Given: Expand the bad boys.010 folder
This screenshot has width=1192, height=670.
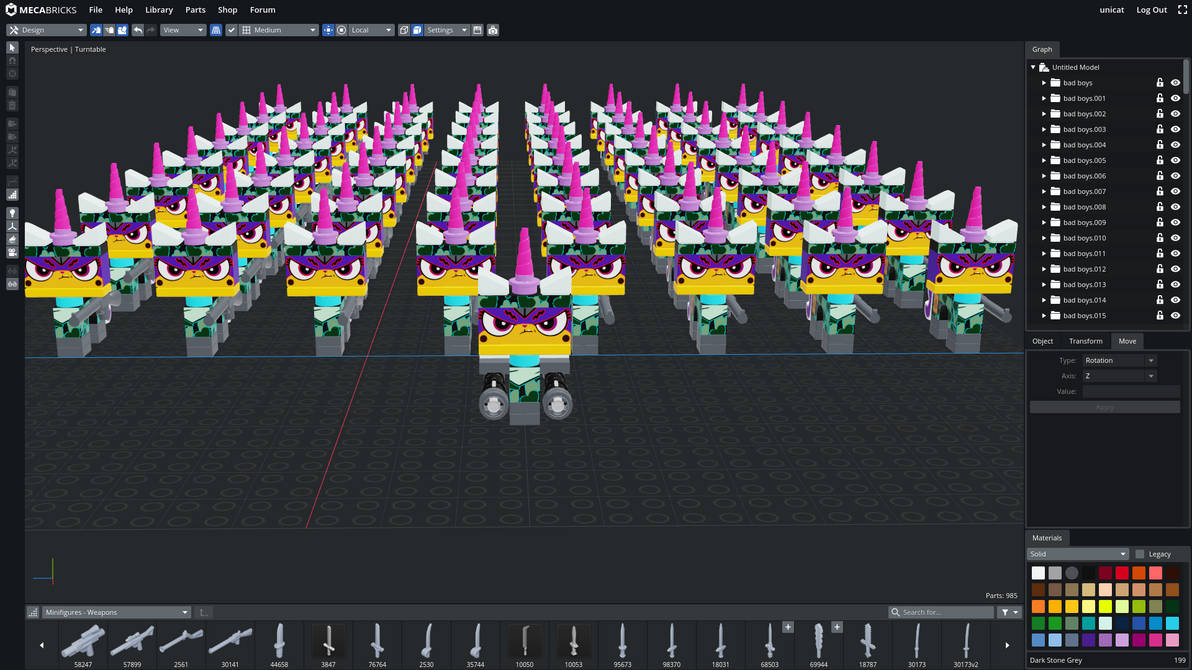Looking at the screenshot, I should click(x=1044, y=238).
